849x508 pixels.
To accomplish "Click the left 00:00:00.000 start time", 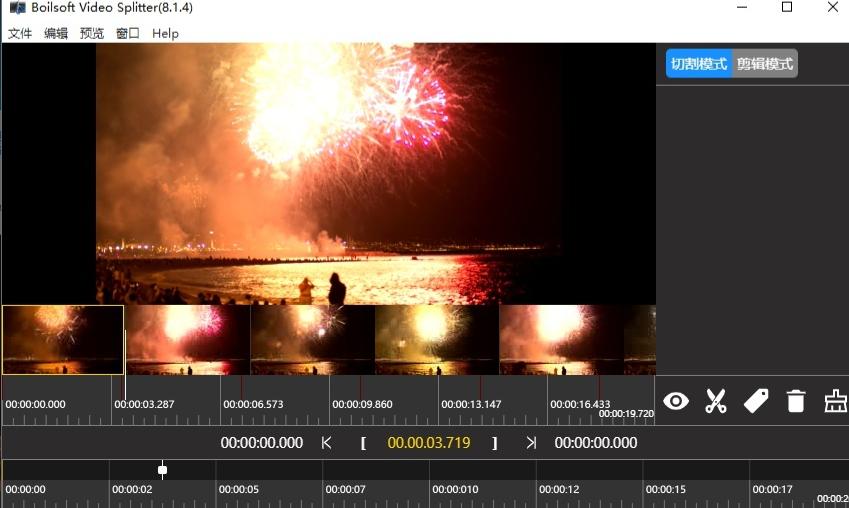I will 262,442.
